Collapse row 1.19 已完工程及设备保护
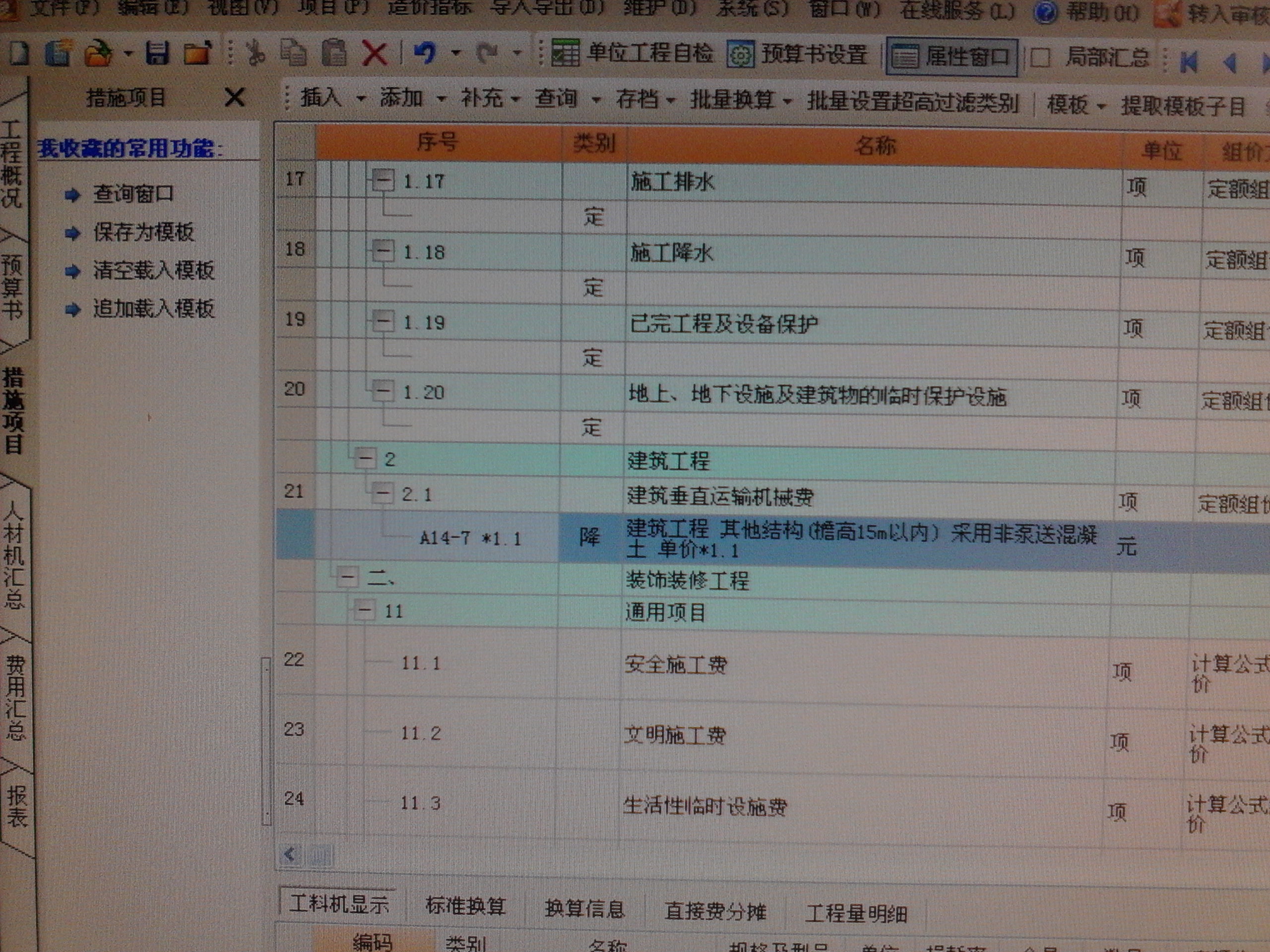 click(383, 321)
